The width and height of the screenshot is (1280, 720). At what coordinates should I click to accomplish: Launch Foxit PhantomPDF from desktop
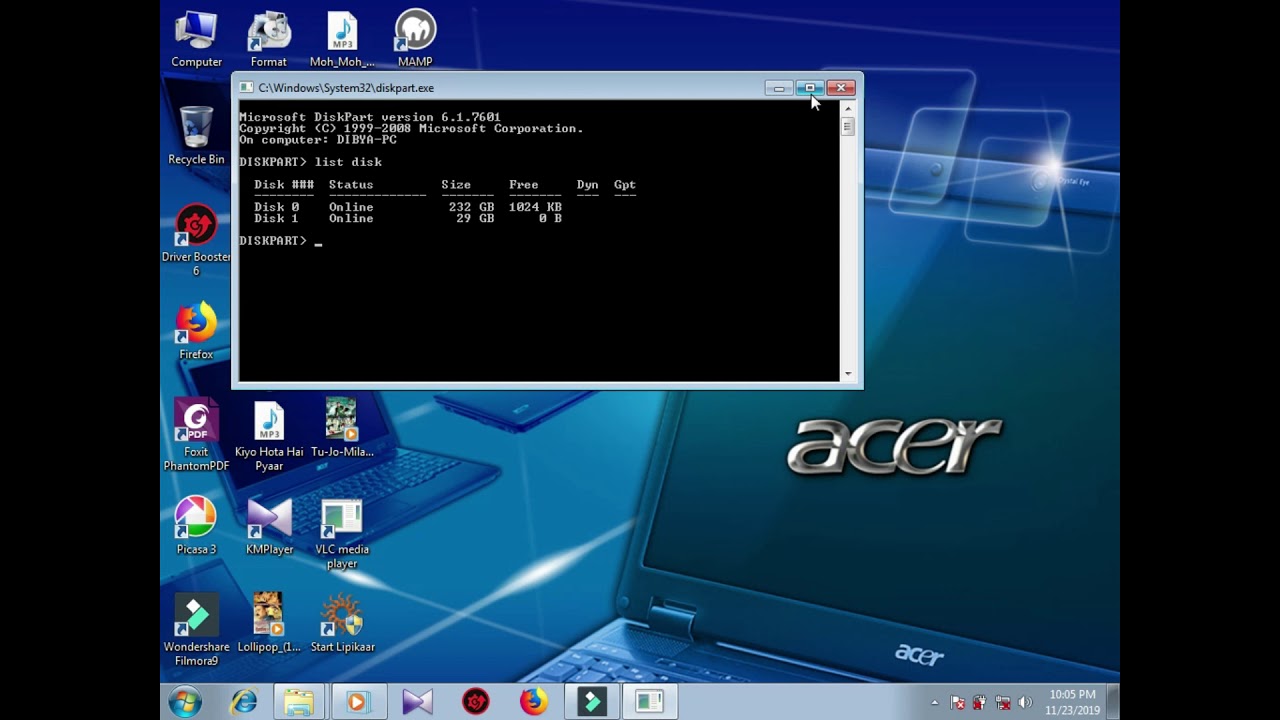pyautogui.click(x=196, y=435)
